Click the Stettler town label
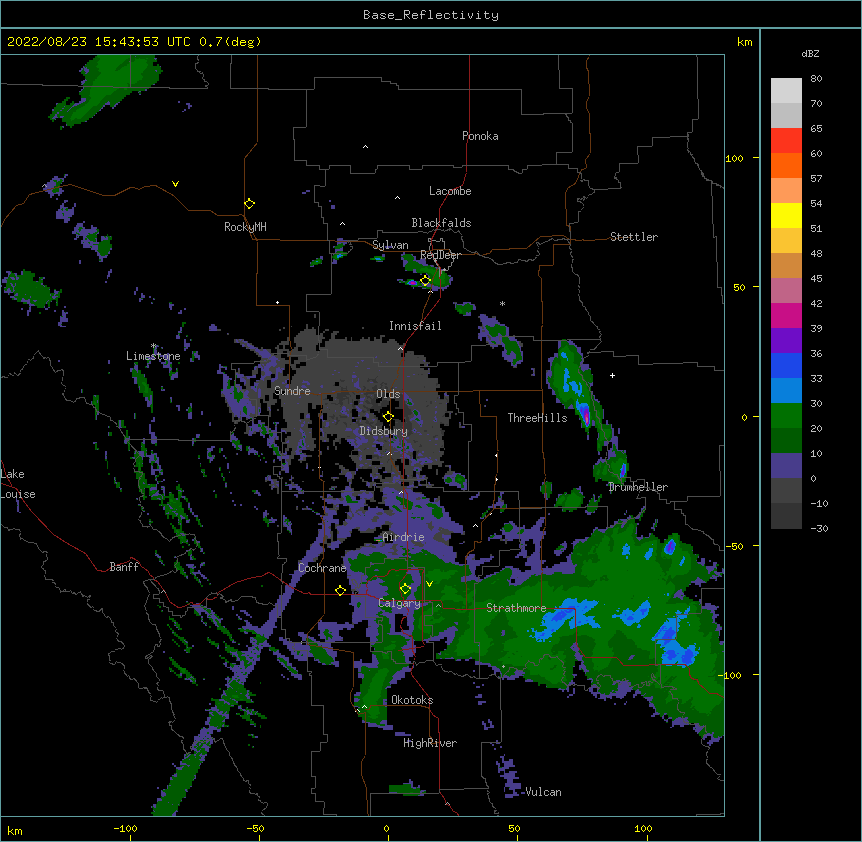 click(633, 237)
